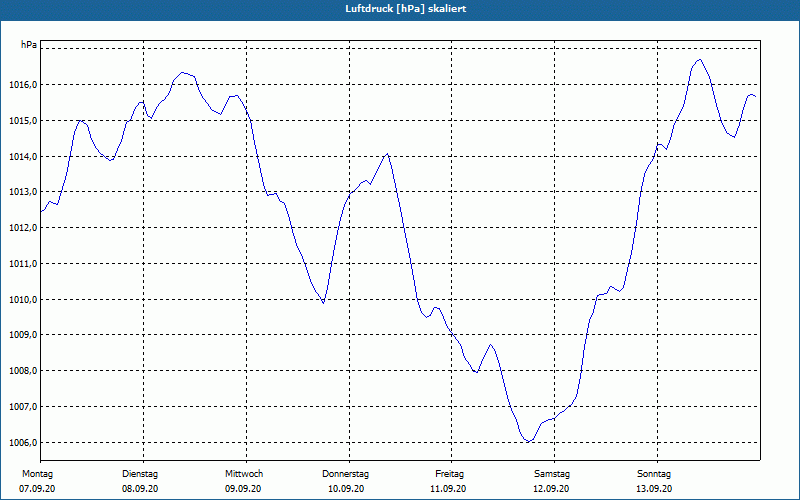Screen dimensions: 800x500
Task: Click the 'Freitag' day label
Action: pos(449,474)
